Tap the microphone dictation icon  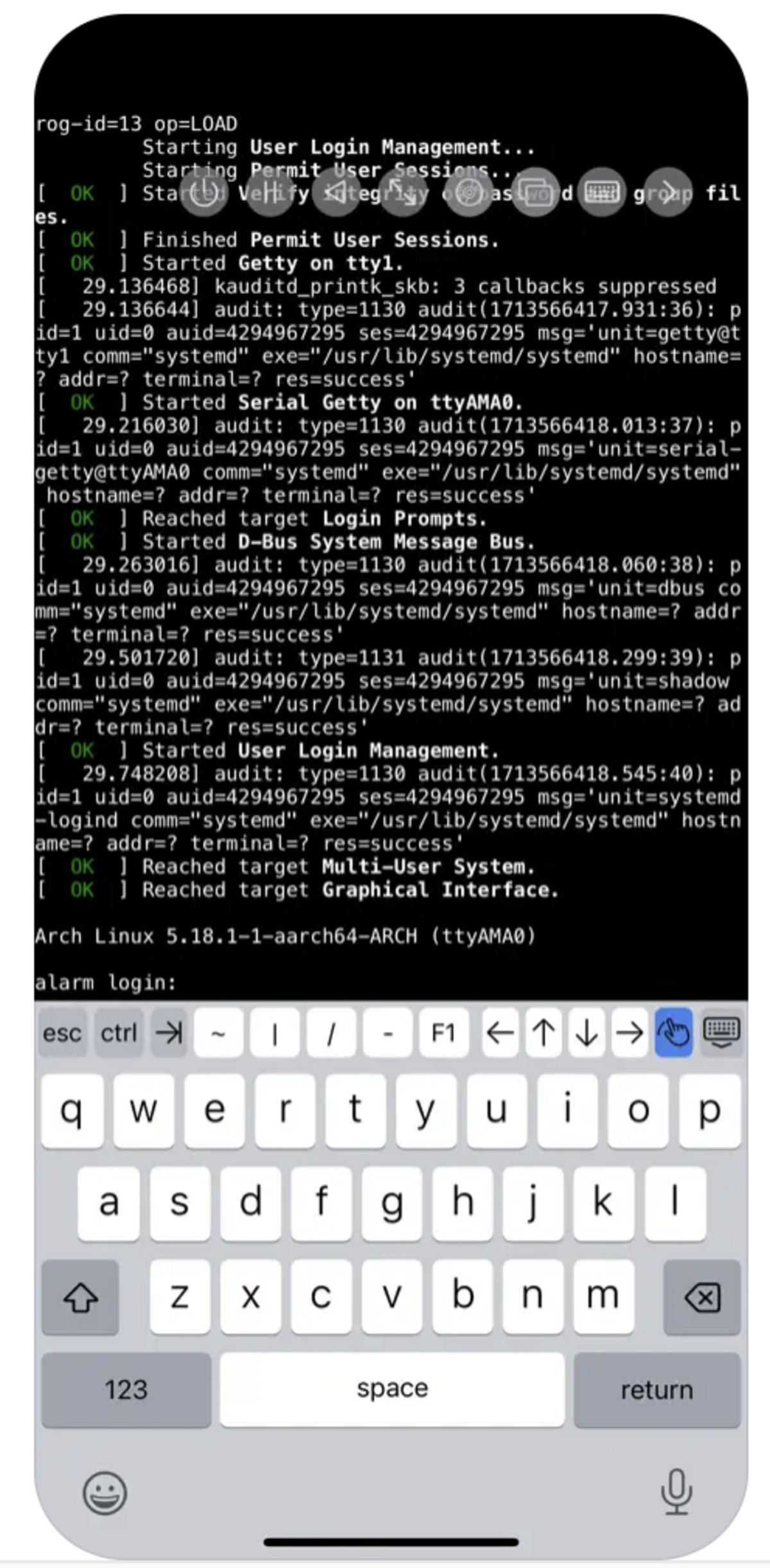pyautogui.click(x=676, y=1491)
